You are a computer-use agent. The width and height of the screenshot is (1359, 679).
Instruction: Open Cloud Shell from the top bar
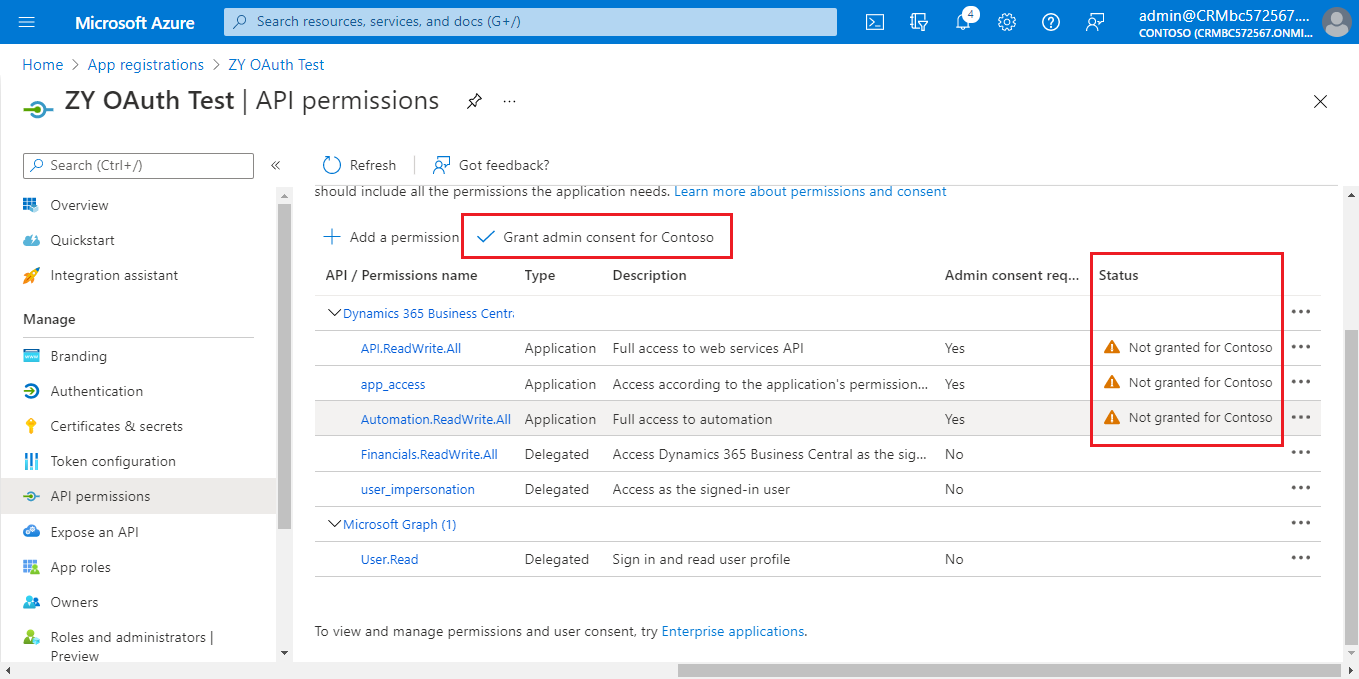tap(874, 21)
